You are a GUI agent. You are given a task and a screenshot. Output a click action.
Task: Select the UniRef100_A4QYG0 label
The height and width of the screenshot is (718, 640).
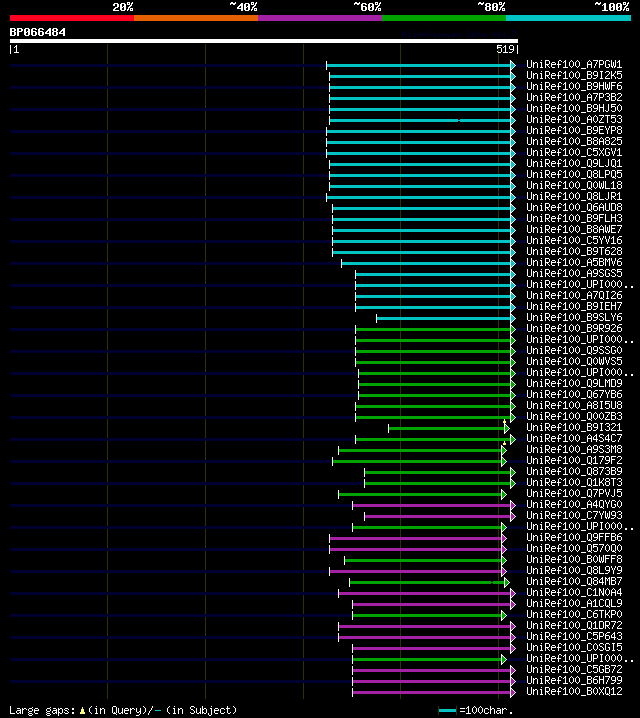[574, 504]
